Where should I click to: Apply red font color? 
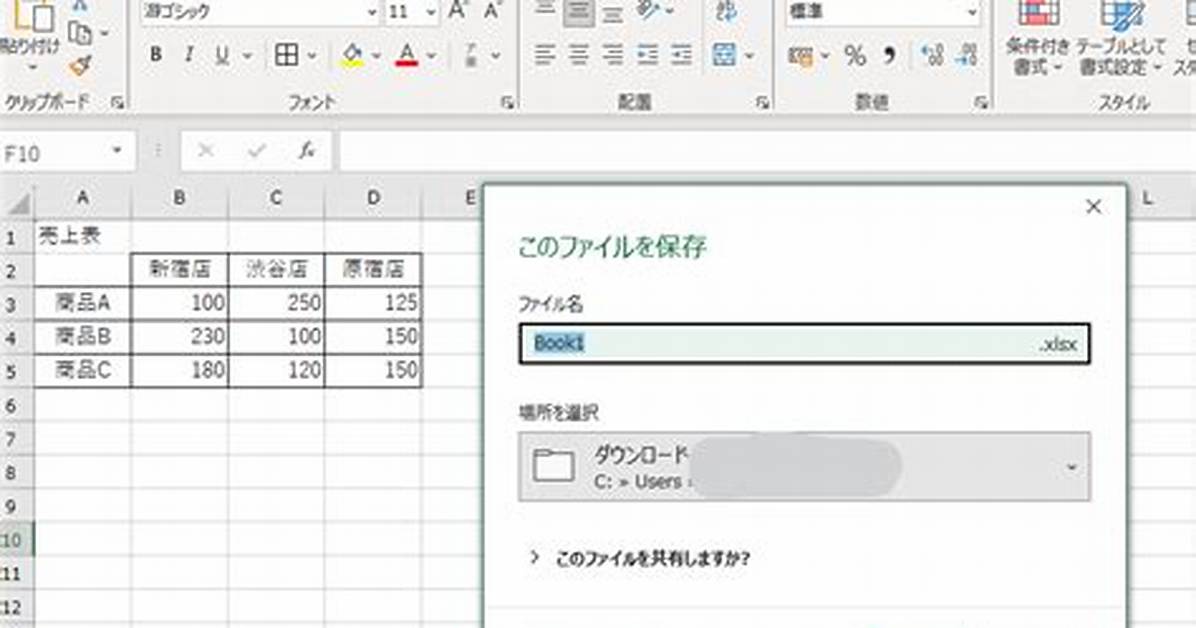tap(407, 55)
